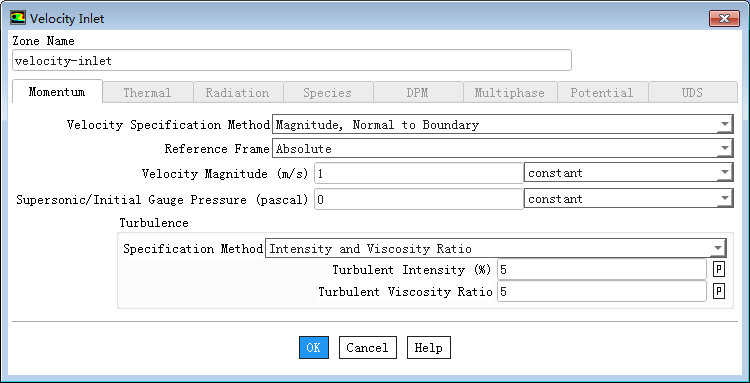Click the Fluent app icon in title bar
The height and width of the screenshot is (383, 750).
(x=18, y=19)
